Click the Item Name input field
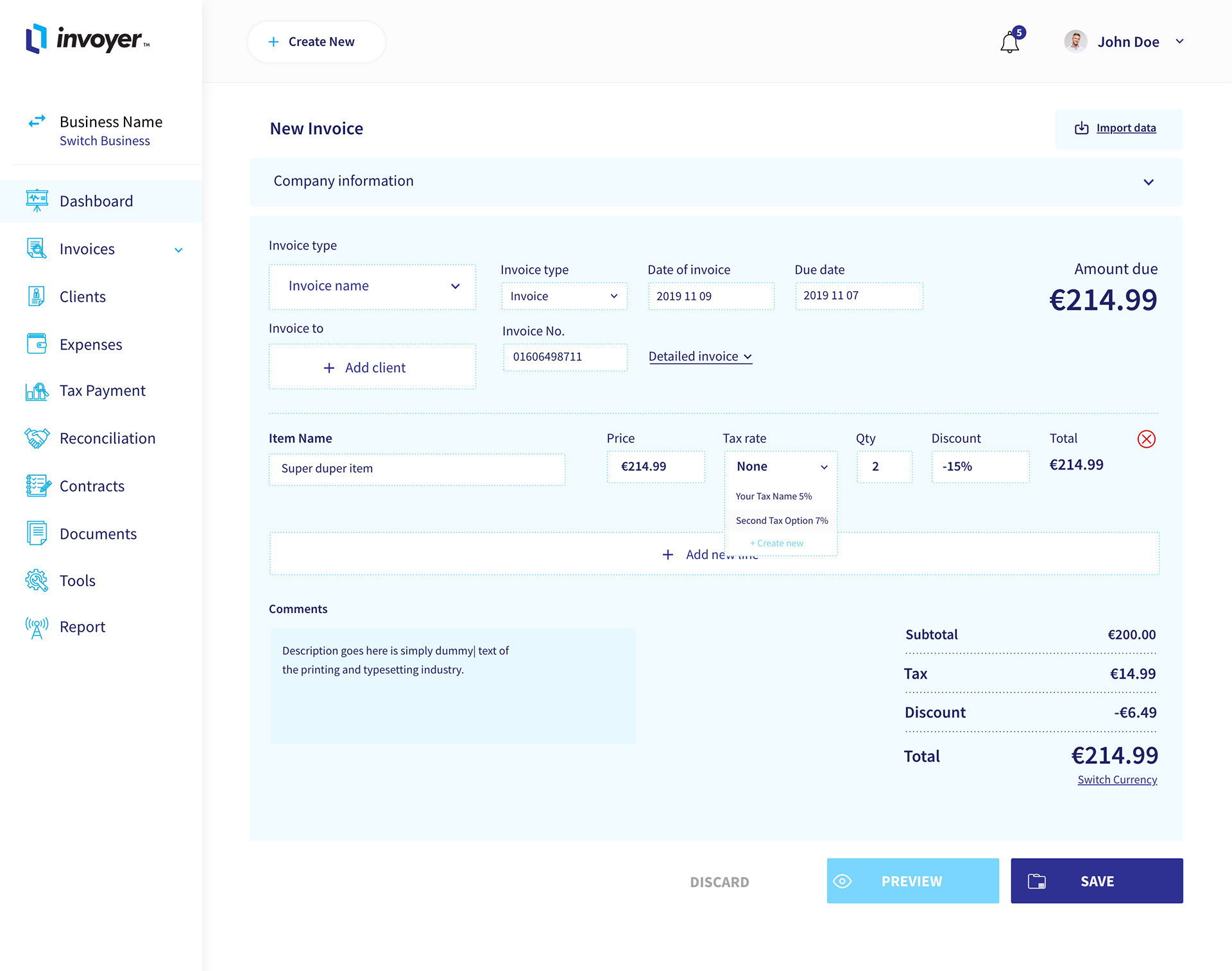The height and width of the screenshot is (971, 1232). (416, 469)
